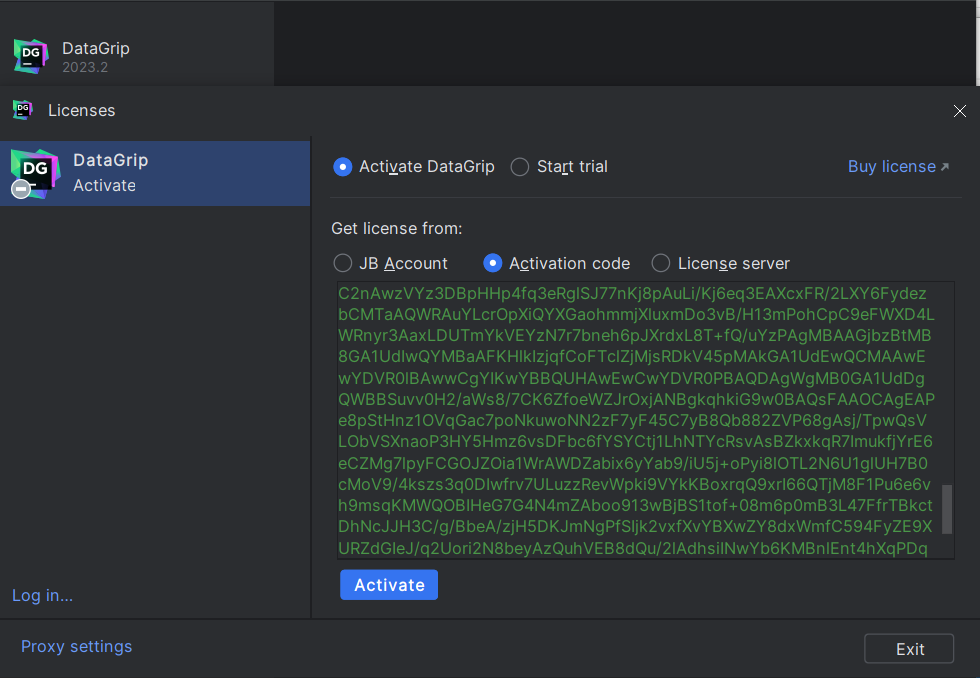The width and height of the screenshot is (980, 678).
Task: Select the Activate DataGrip radio option
Action: [x=343, y=167]
